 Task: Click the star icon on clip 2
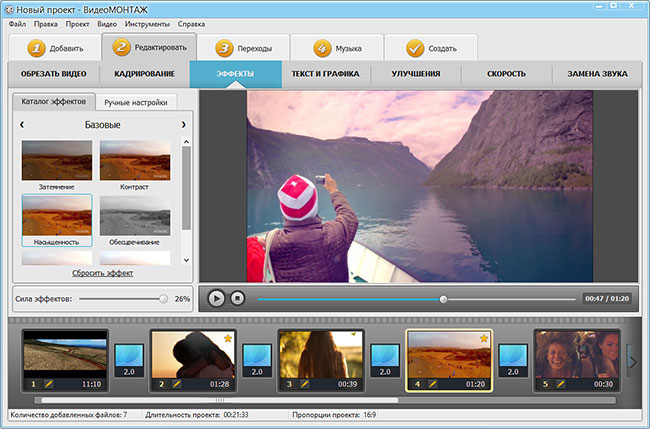[x=228, y=339]
